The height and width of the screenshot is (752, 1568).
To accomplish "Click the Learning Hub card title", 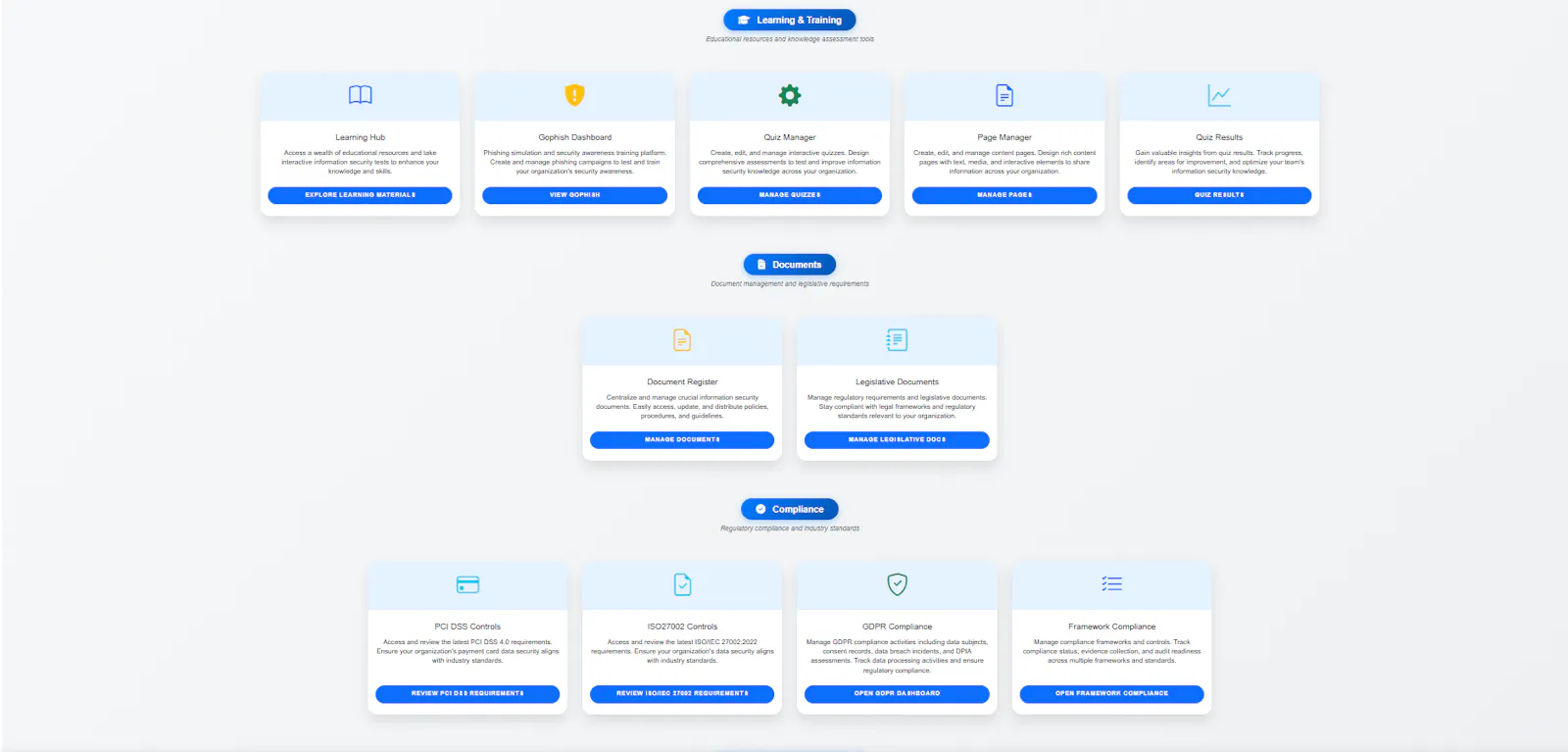I will point(360,137).
